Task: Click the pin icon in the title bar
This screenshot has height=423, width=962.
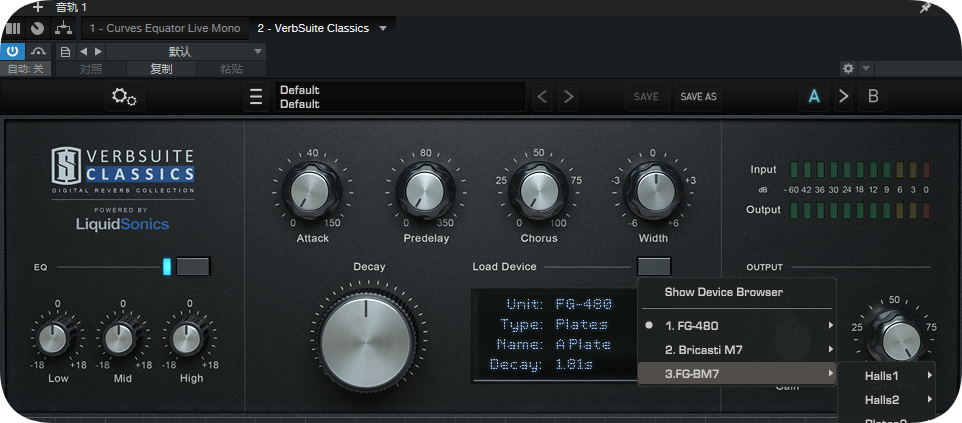Action: click(926, 7)
